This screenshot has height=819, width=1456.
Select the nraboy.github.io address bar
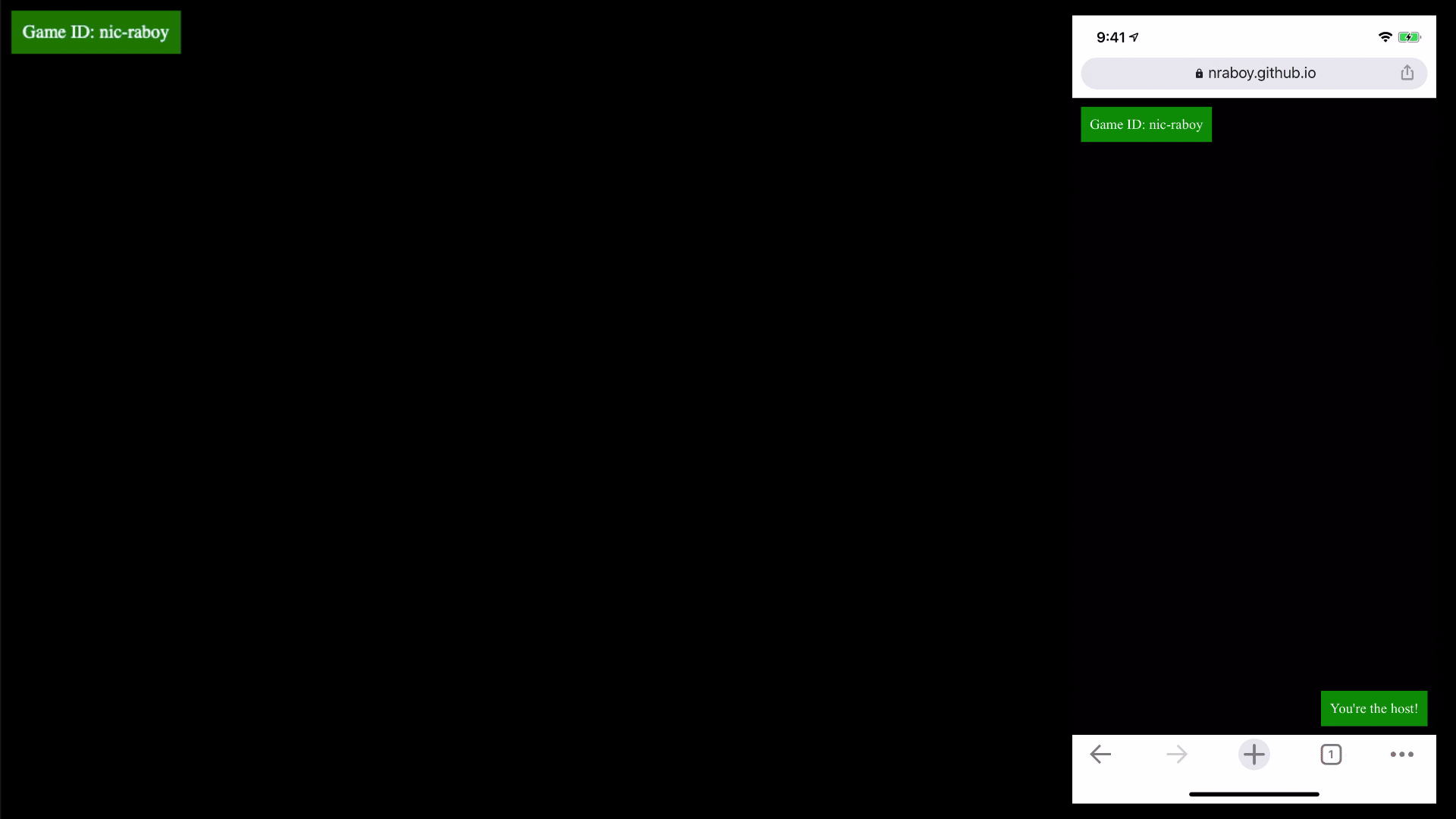pyautogui.click(x=1253, y=72)
